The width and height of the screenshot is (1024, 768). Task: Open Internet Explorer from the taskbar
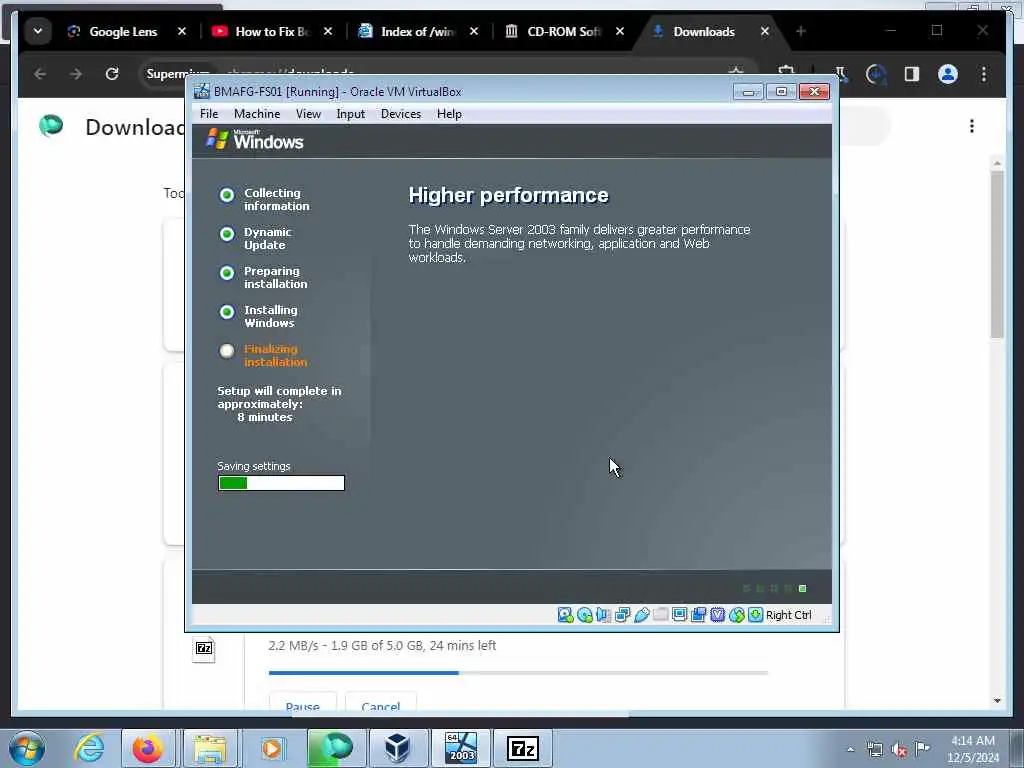tap(89, 748)
